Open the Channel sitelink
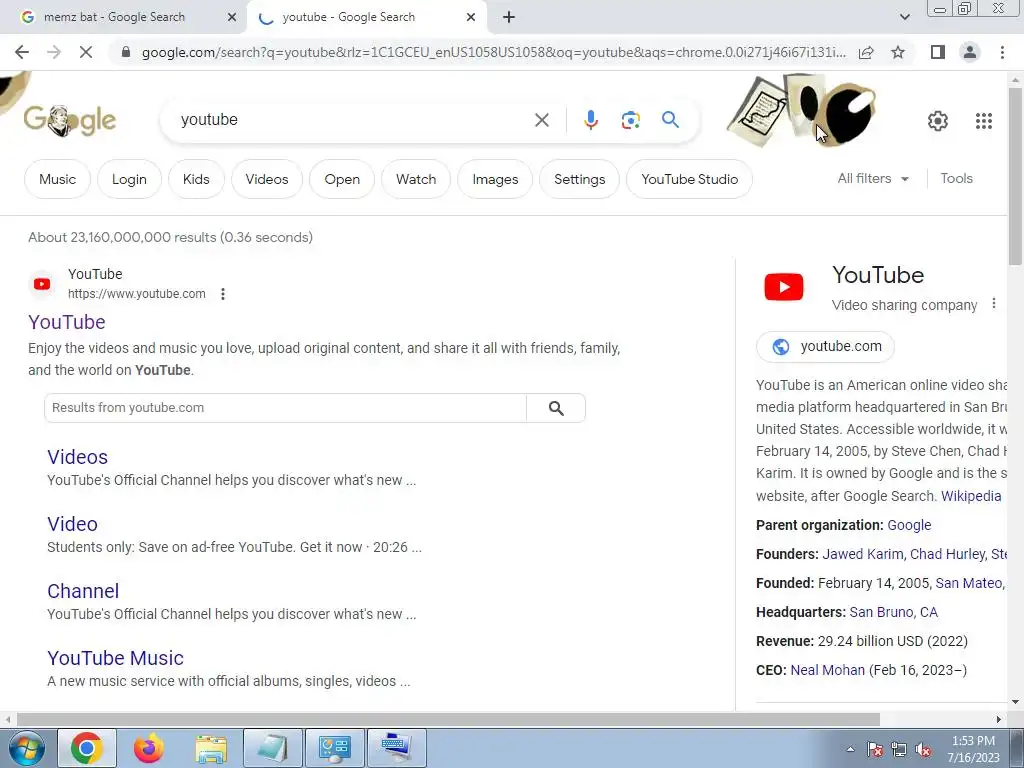The image size is (1024, 768). click(83, 591)
